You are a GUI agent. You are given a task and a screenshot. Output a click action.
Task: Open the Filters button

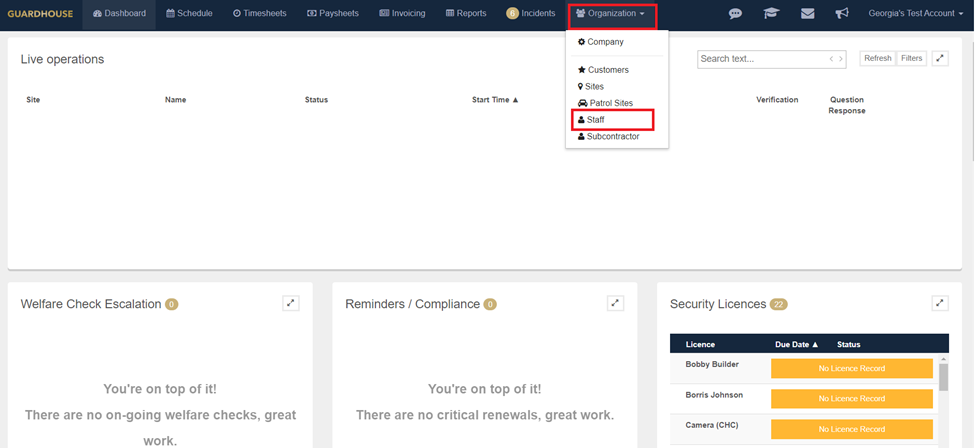click(x=912, y=58)
